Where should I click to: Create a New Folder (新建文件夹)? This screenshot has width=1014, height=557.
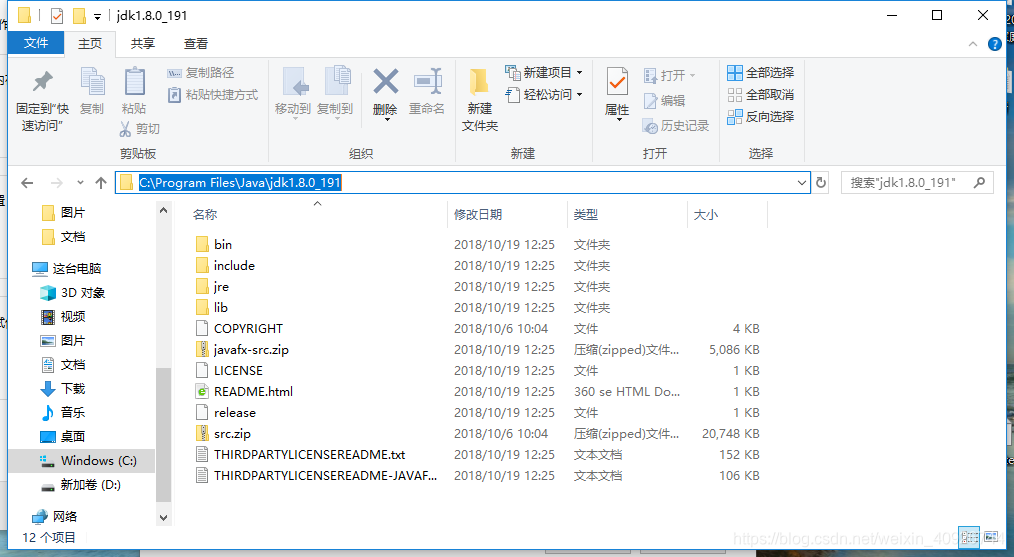click(x=480, y=99)
